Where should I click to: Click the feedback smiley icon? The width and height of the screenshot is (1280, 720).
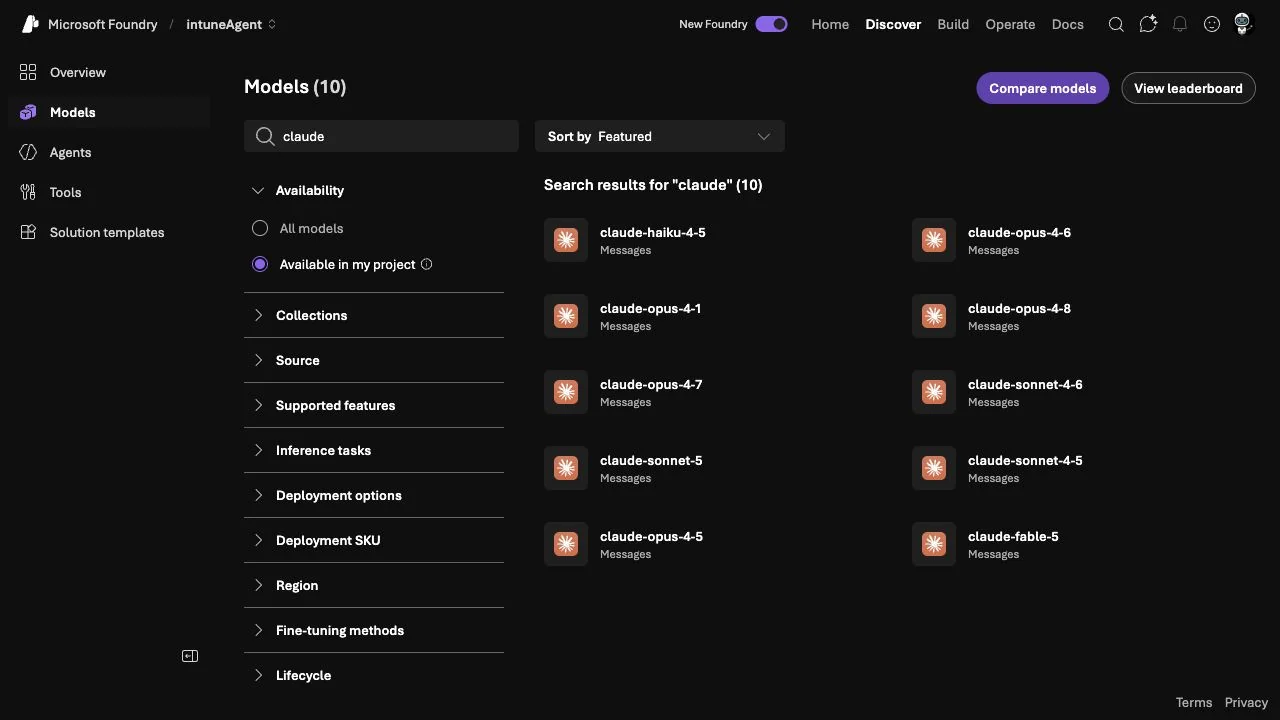[x=1212, y=24]
